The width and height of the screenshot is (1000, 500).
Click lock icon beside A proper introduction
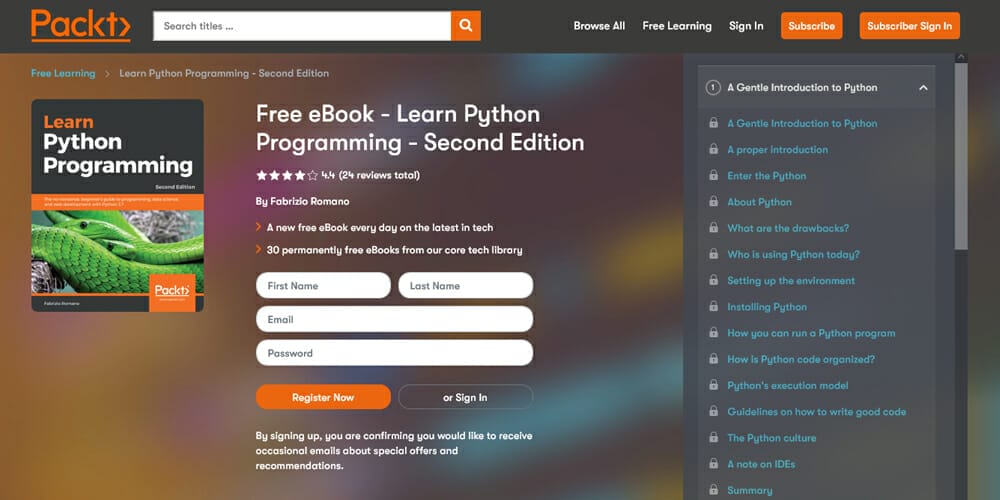click(714, 149)
